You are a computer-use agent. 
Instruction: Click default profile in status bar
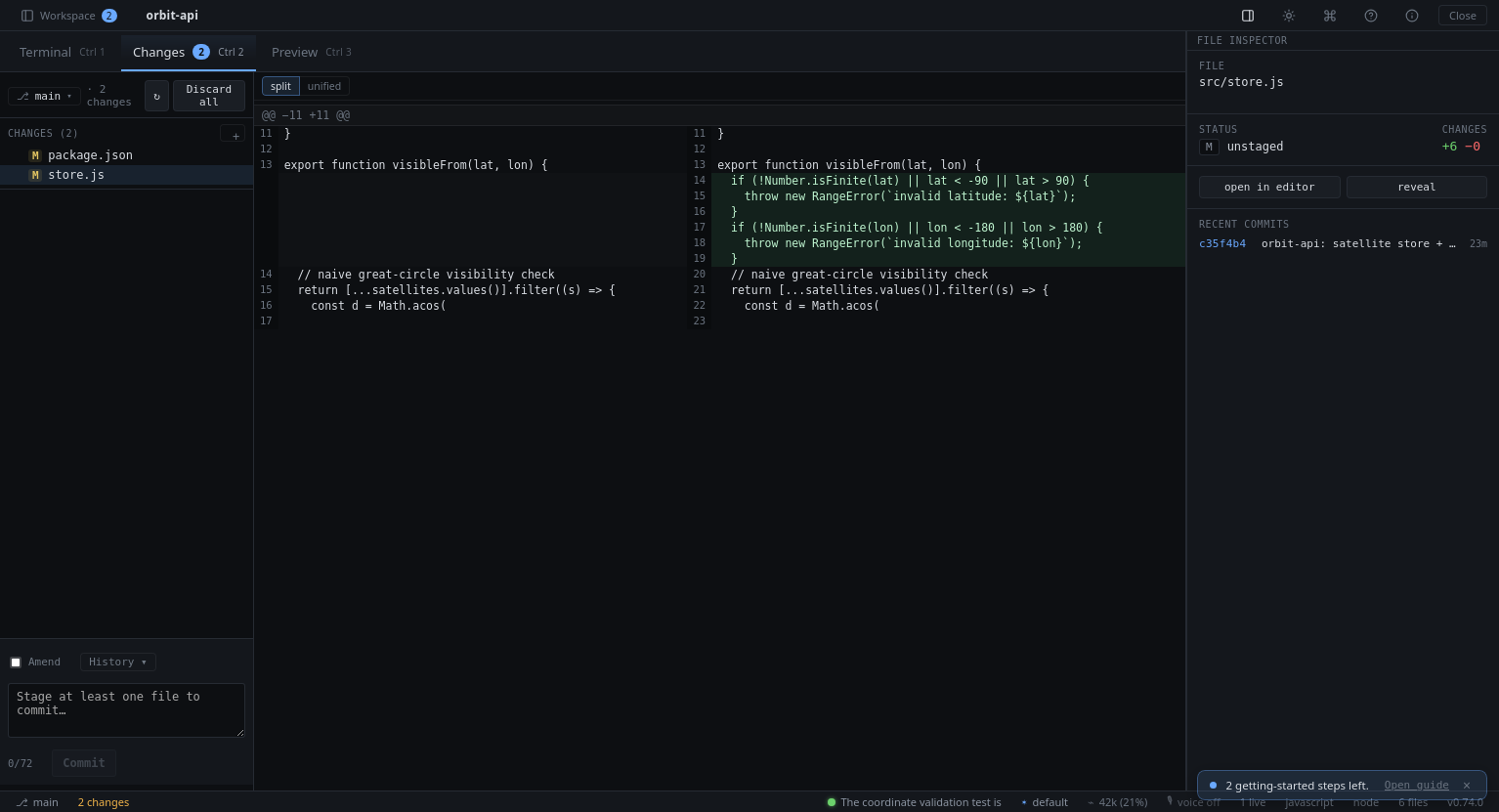(x=1045, y=802)
